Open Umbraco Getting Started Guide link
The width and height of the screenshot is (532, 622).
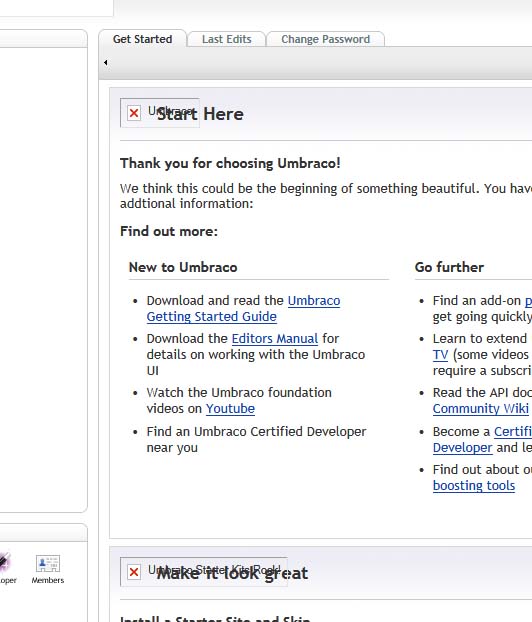(x=243, y=309)
